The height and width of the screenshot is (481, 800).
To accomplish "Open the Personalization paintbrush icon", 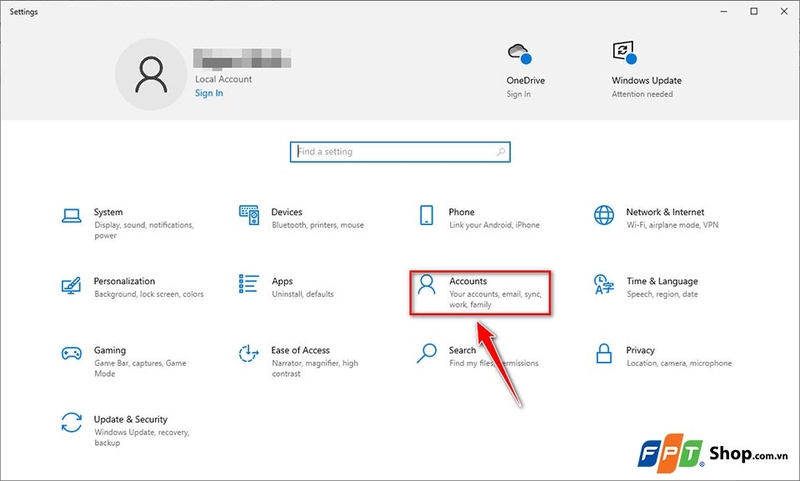I will click(71, 286).
